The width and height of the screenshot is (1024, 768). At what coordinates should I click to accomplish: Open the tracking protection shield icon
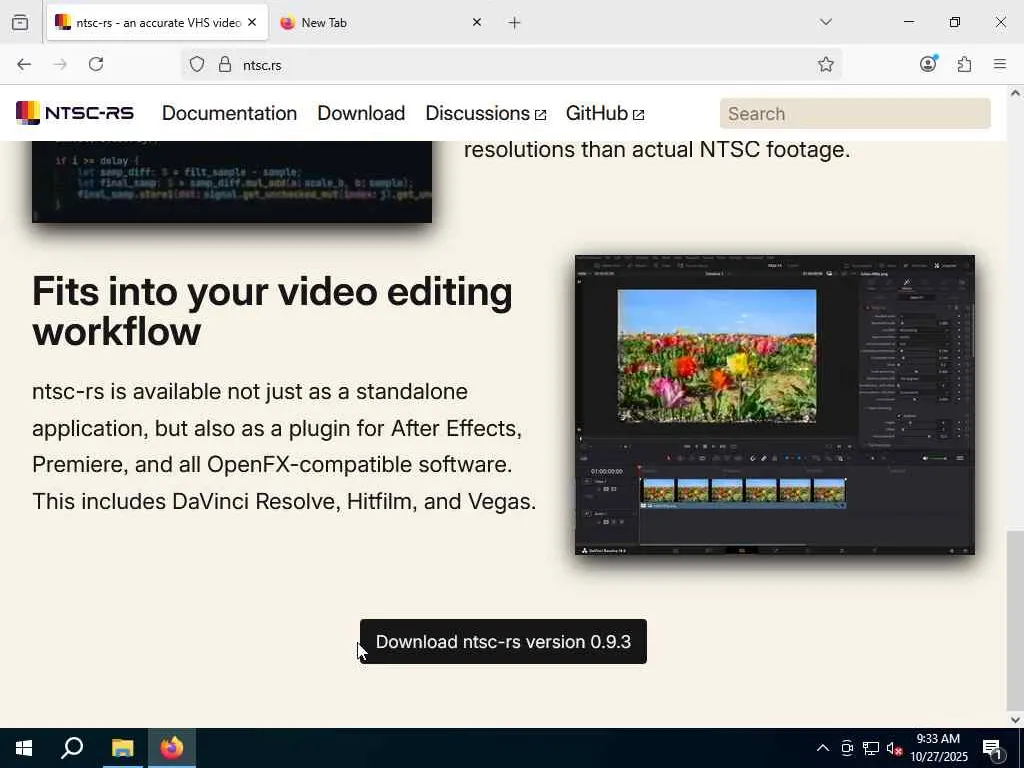point(197,65)
